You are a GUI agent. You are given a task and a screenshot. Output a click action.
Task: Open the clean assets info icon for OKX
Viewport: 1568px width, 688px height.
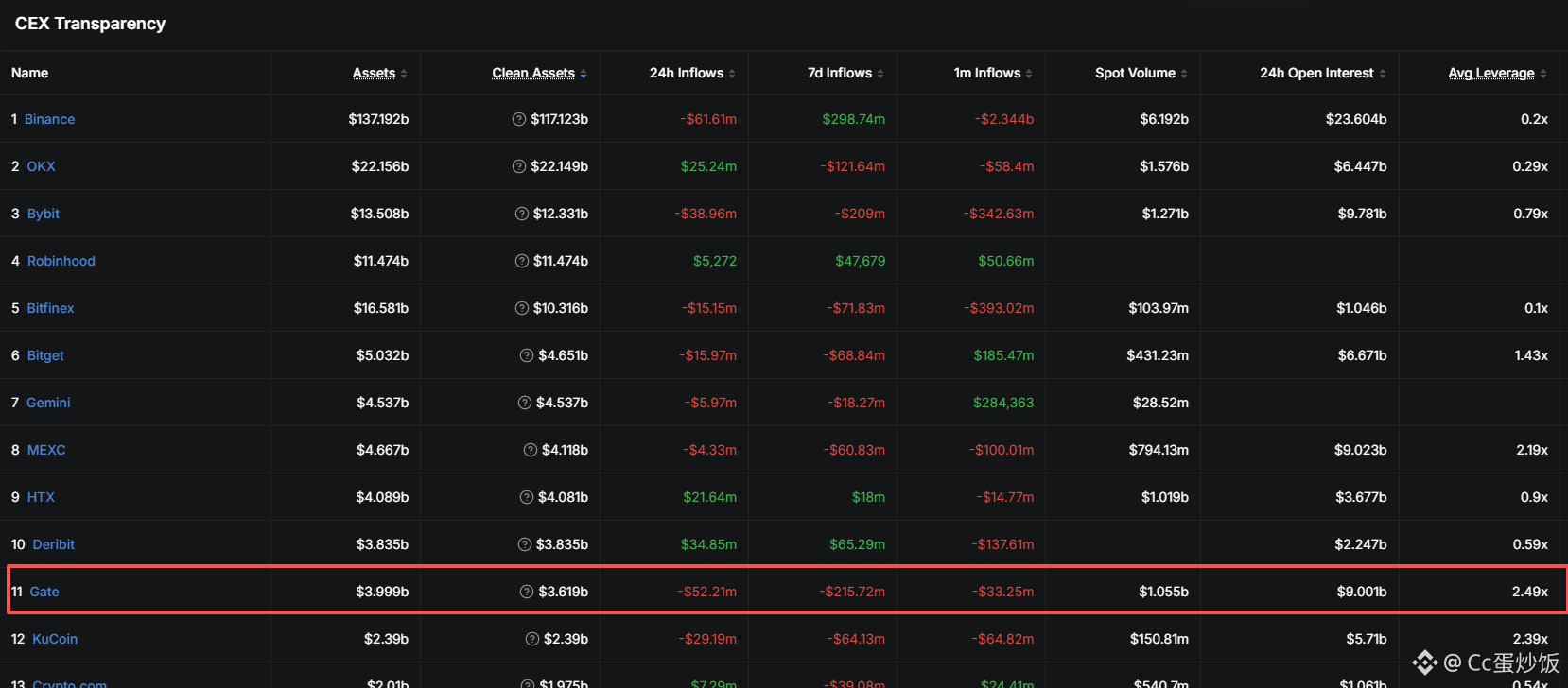pos(519,166)
